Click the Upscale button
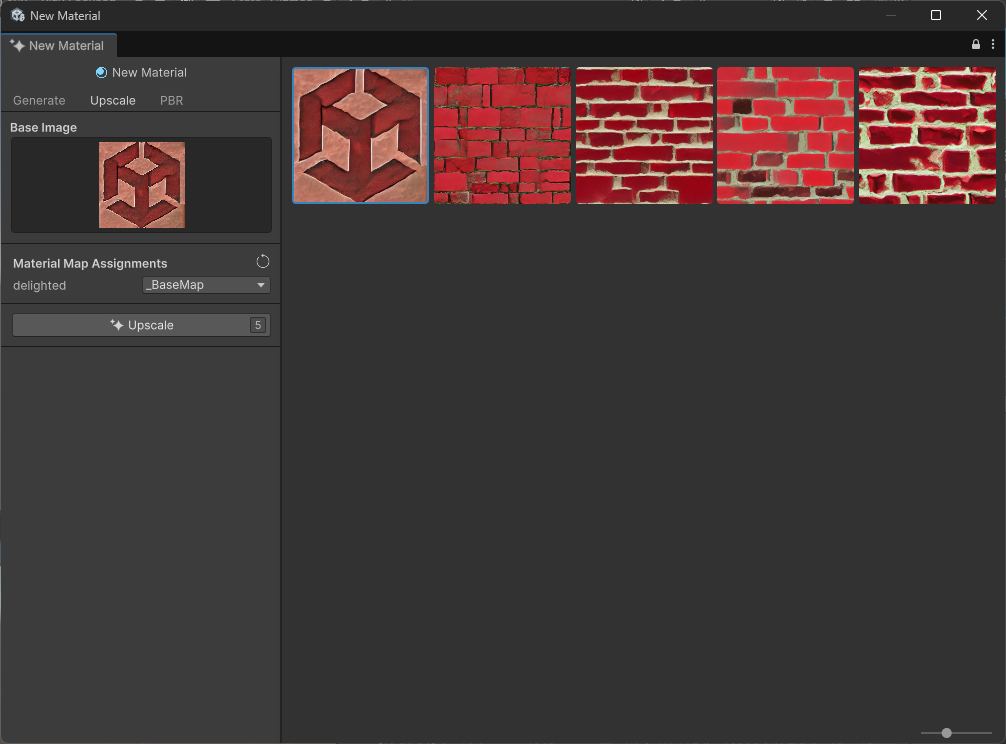The height and width of the screenshot is (744, 1006). coord(141,325)
